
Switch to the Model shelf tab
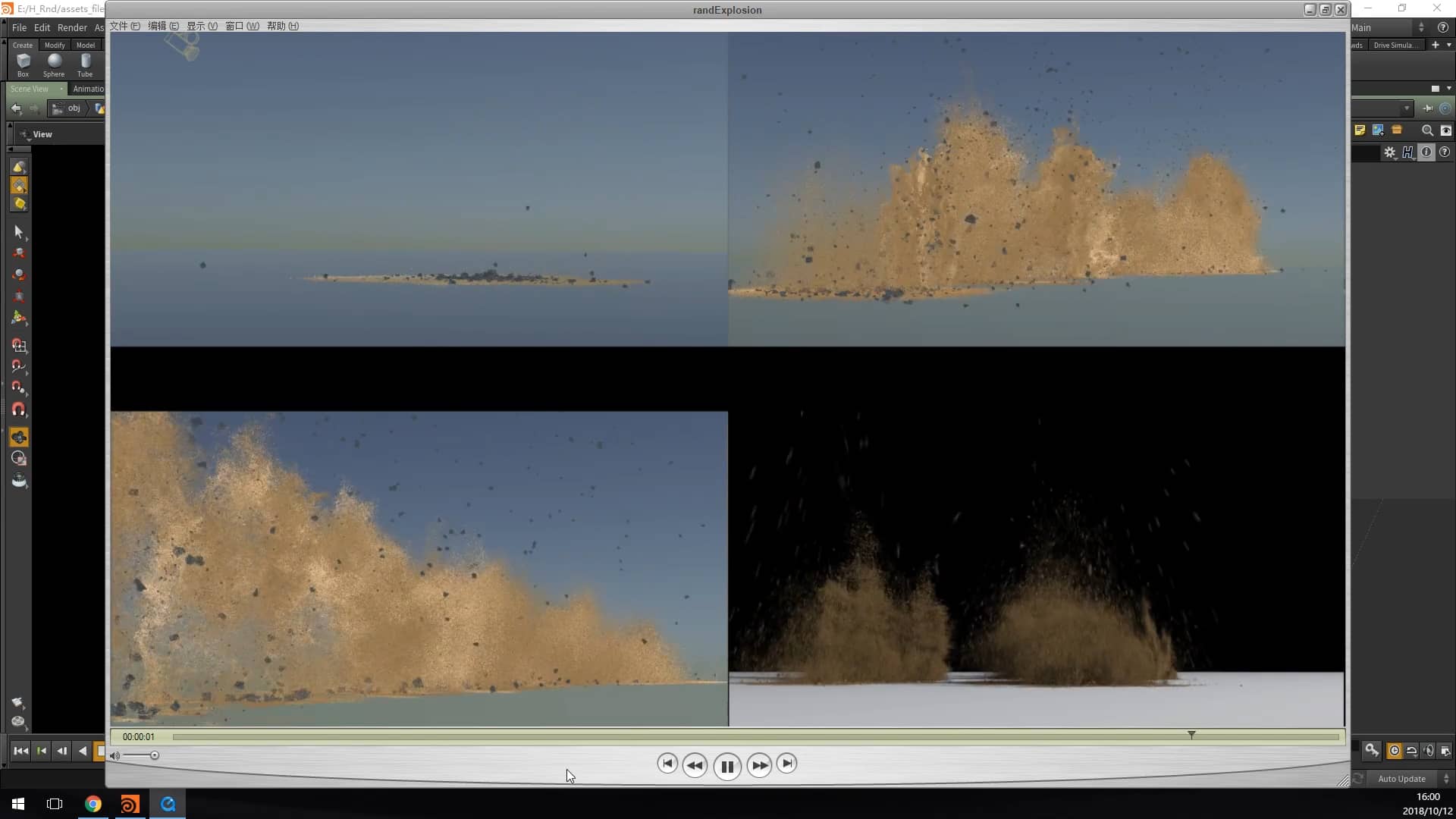click(x=86, y=45)
